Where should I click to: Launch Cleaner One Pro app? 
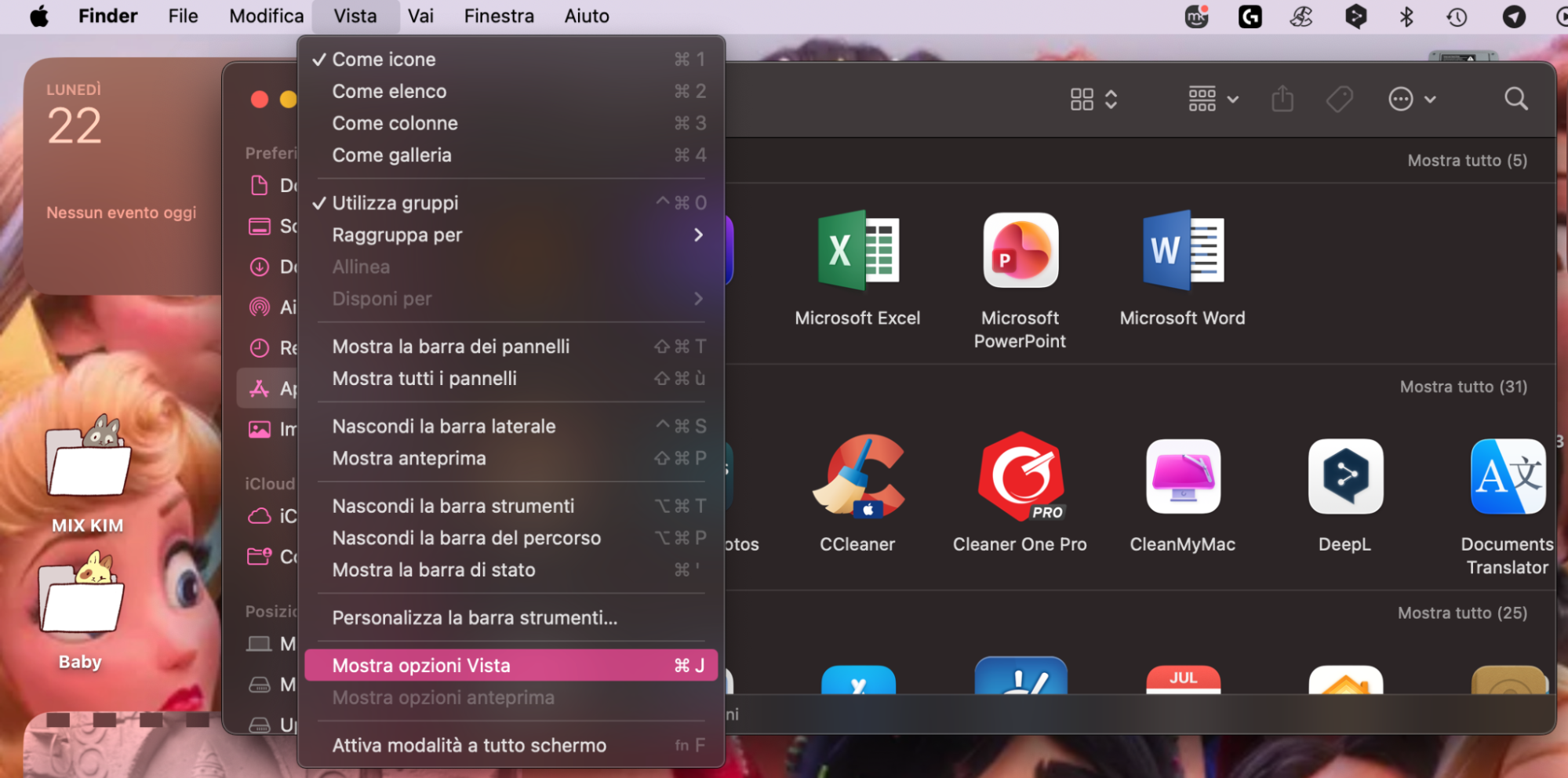[1020, 477]
